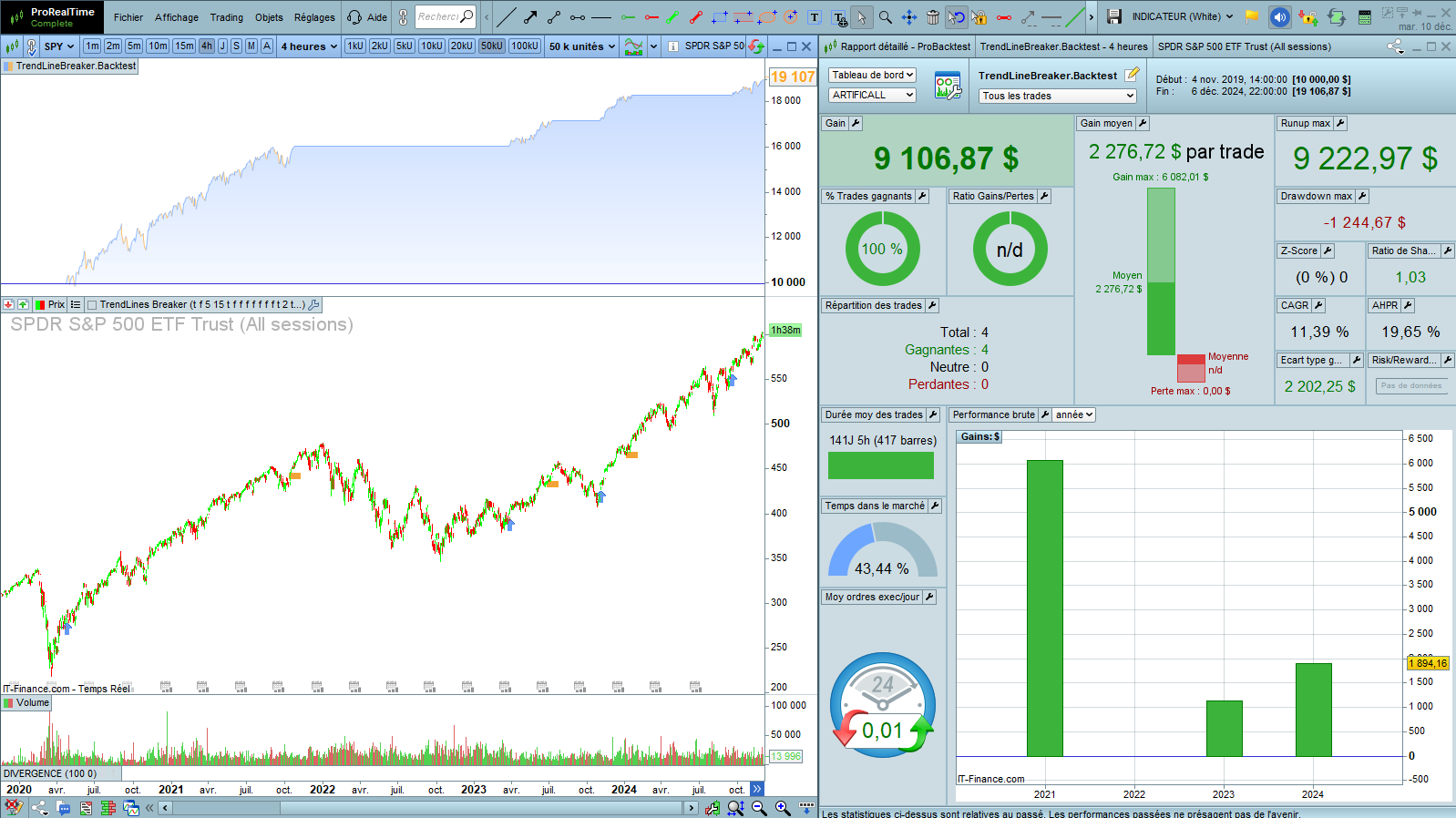Image resolution: width=1456 pixels, height=818 pixels.
Task: Open the année performance period dropdown
Action: coord(1074,414)
